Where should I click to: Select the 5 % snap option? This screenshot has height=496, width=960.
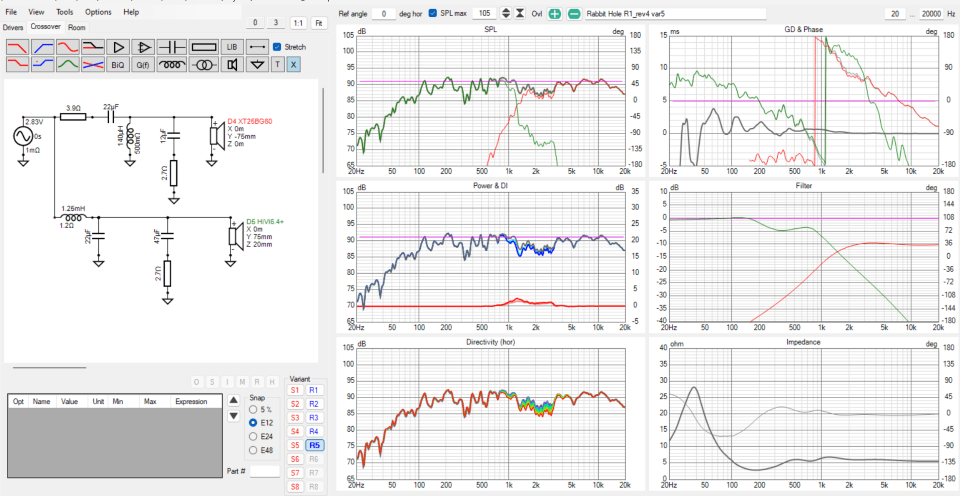(252, 408)
